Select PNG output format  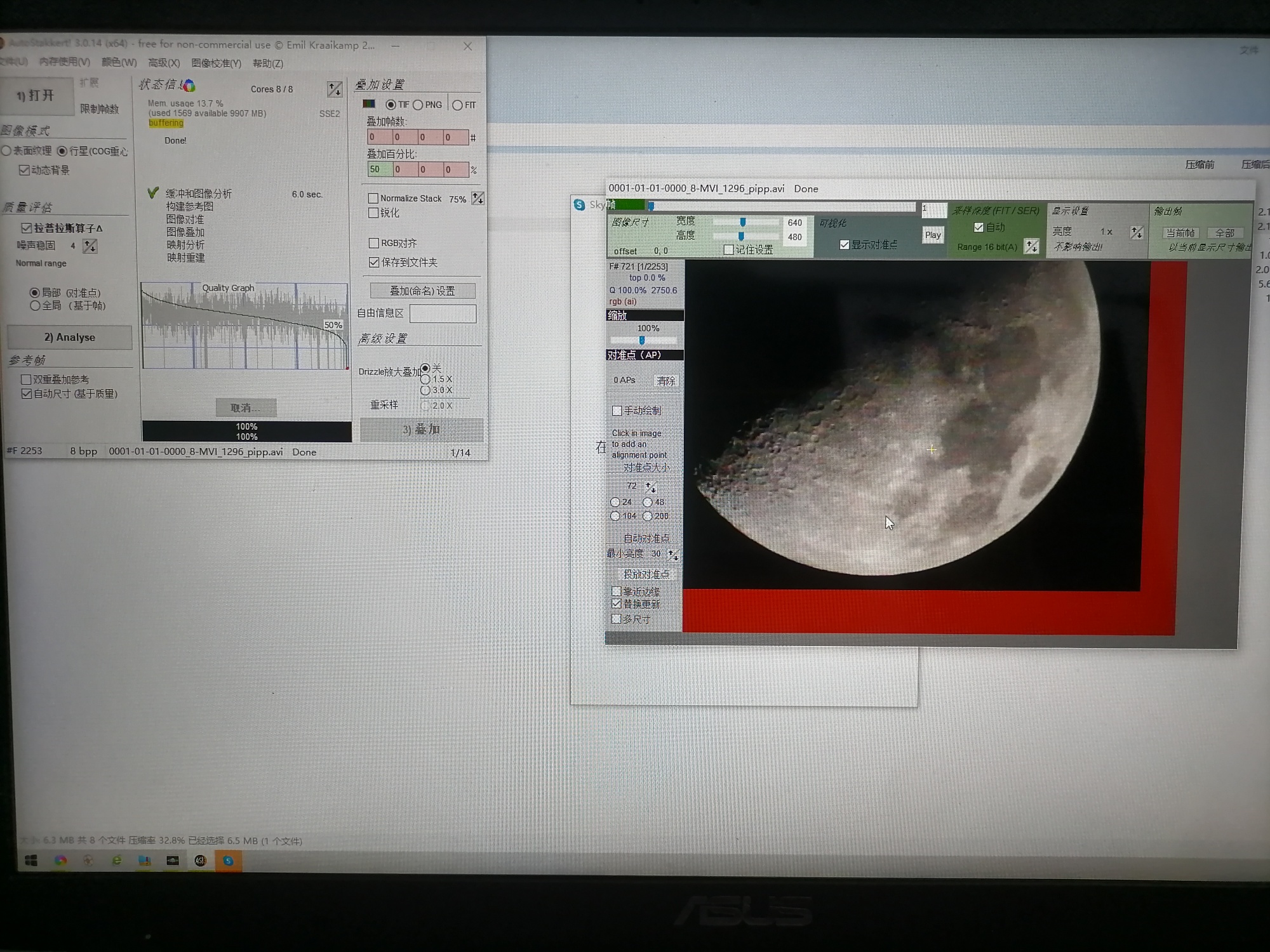coord(418,105)
